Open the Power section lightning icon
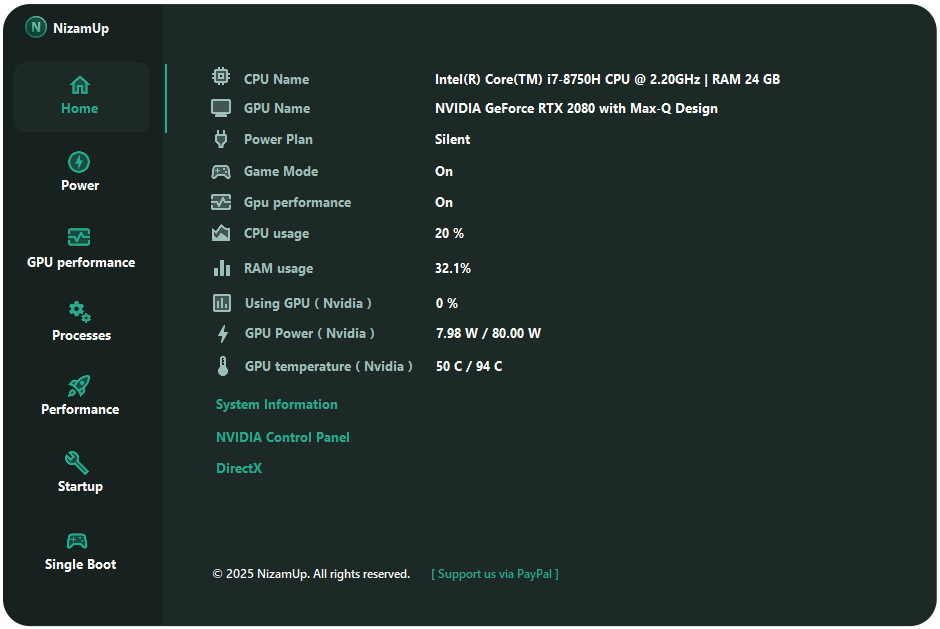940x629 pixels. pos(79,162)
